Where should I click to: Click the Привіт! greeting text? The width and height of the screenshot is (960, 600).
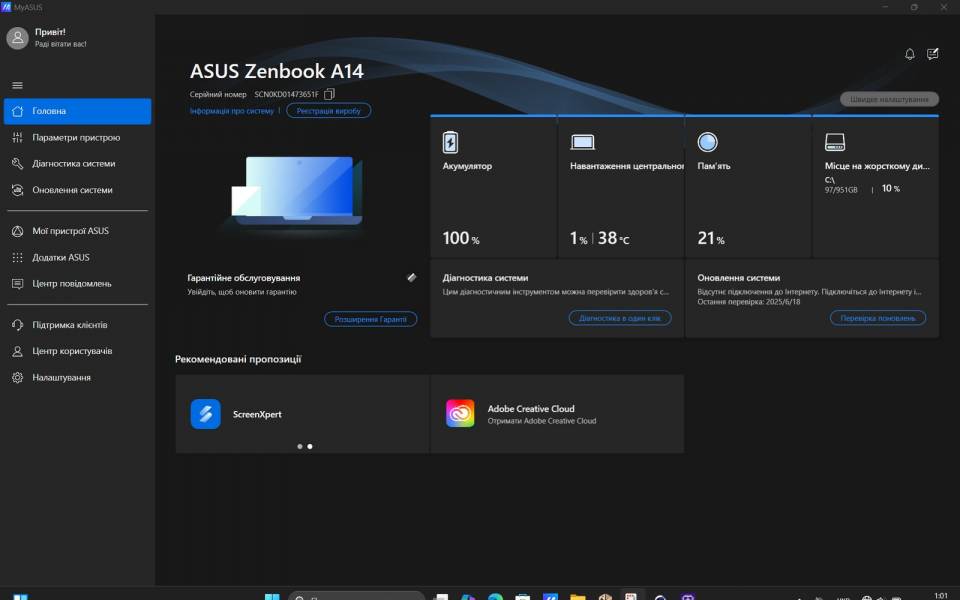pos(50,32)
